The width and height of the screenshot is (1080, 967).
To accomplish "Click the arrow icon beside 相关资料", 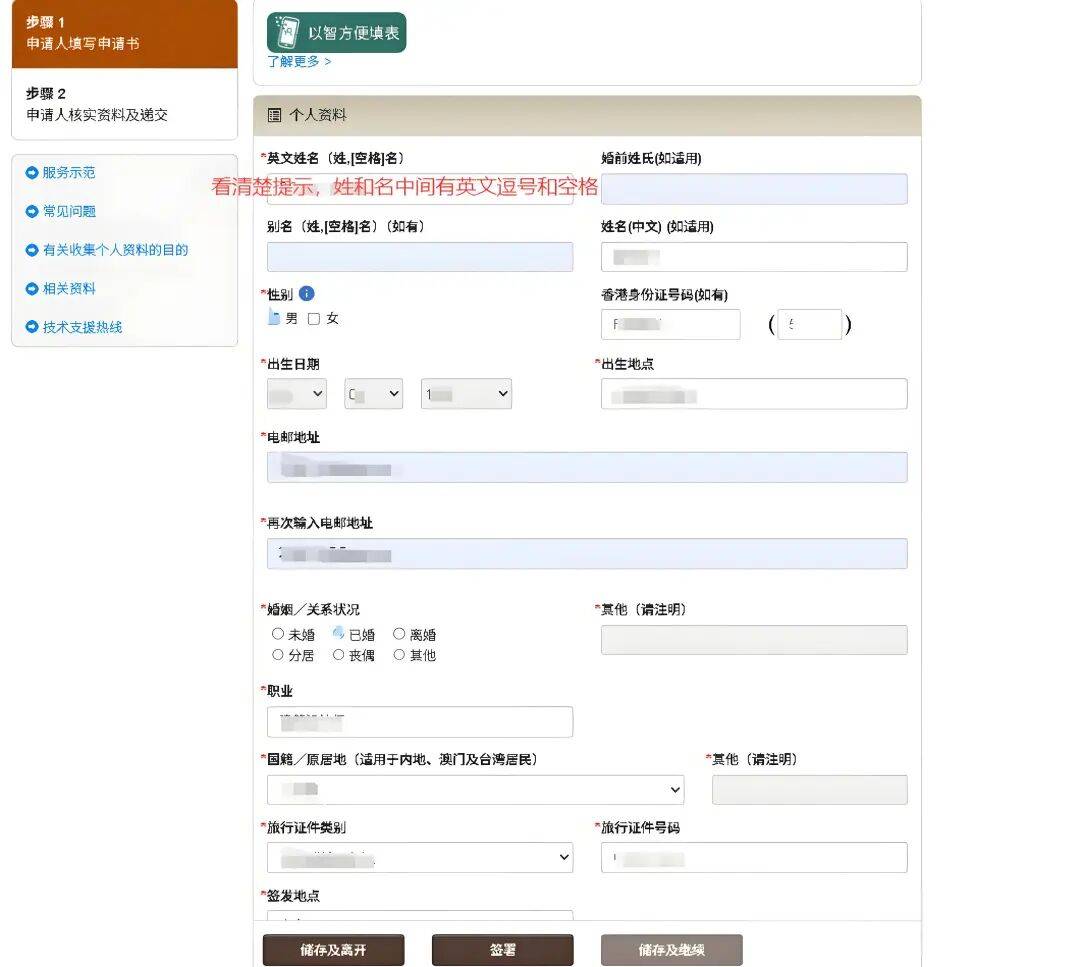I will click(x=32, y=289).
